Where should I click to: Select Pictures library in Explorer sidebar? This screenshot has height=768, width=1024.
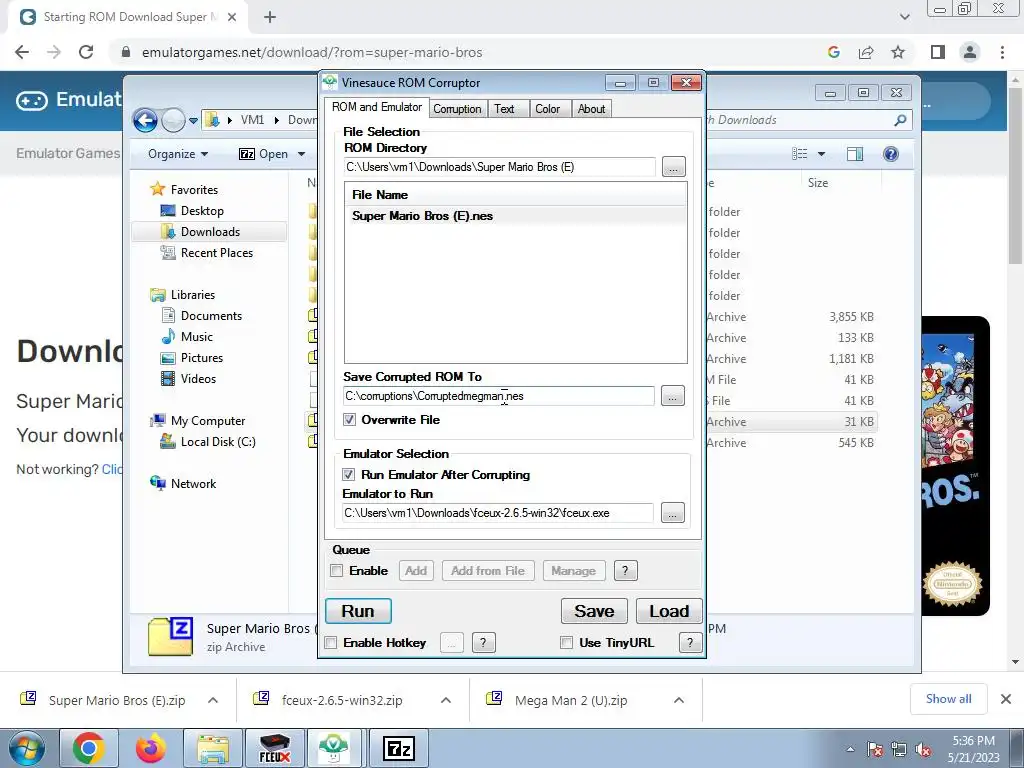click(x=202, y=358)
